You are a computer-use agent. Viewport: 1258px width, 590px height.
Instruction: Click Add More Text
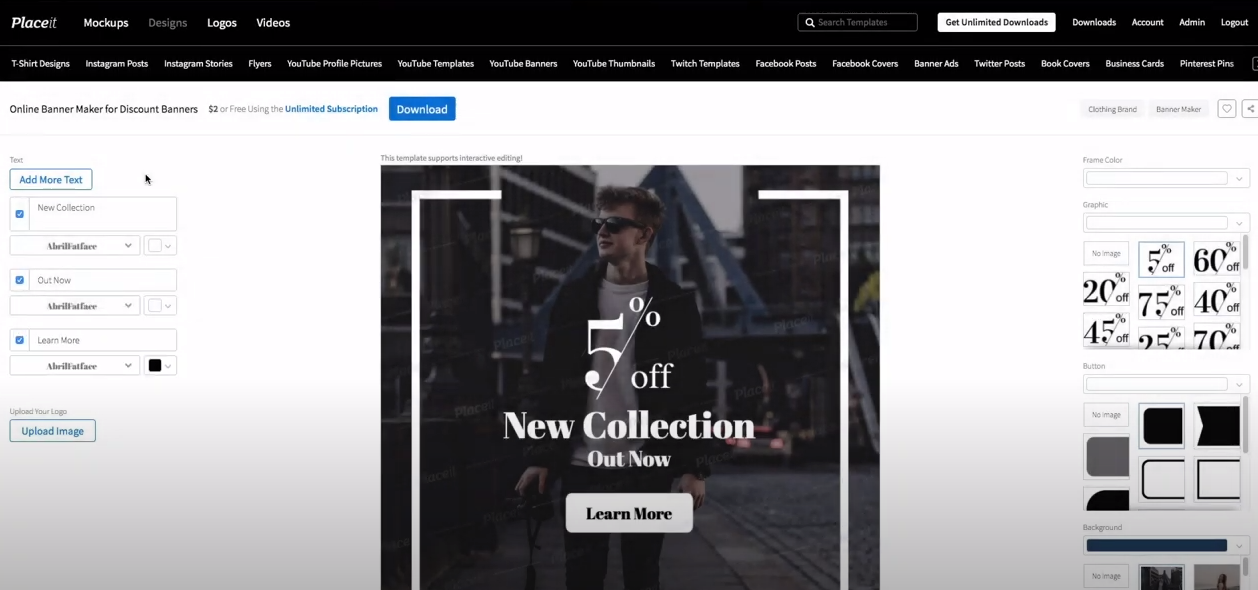point(50,179)
